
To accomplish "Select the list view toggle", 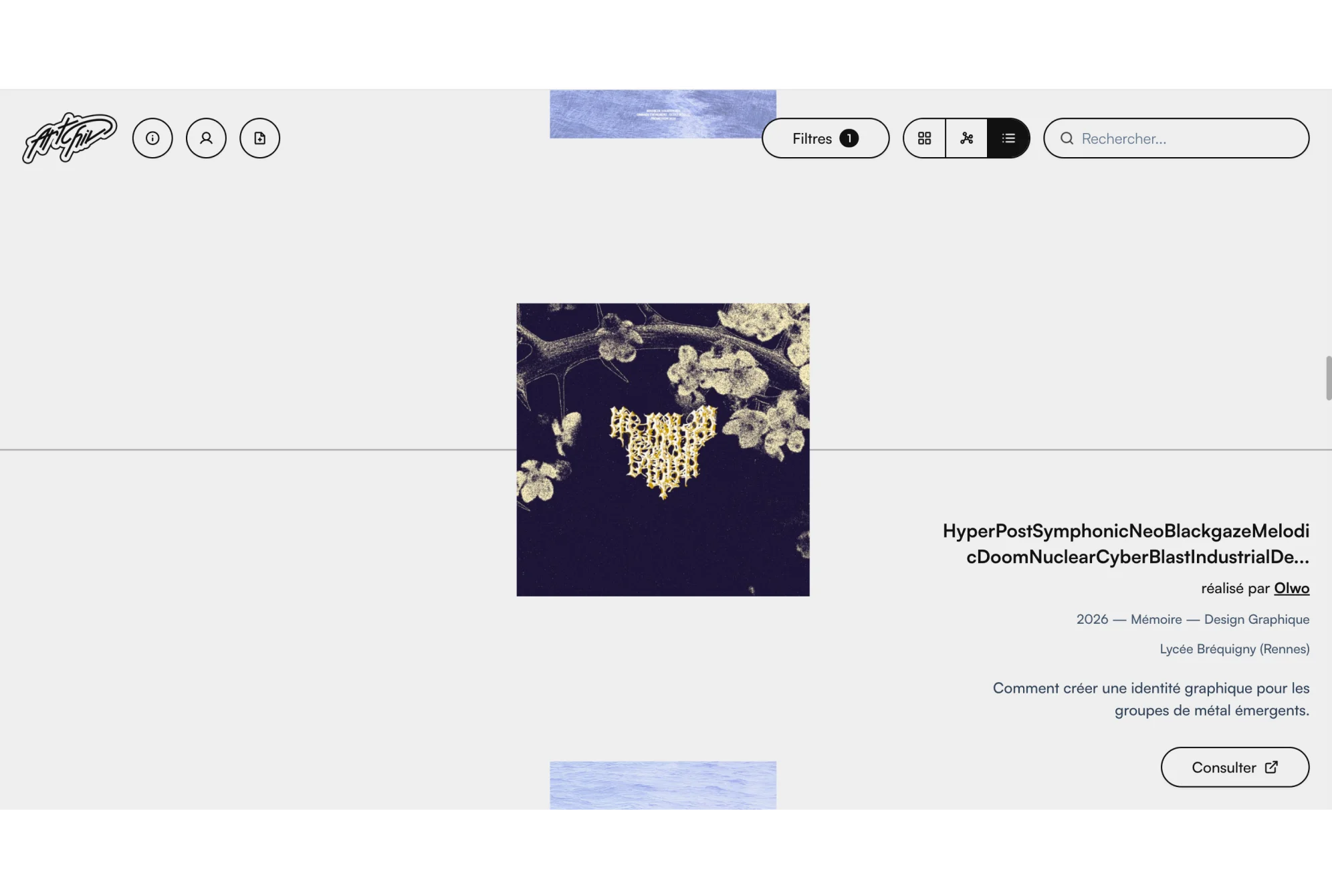I will tap(1008, 138).
